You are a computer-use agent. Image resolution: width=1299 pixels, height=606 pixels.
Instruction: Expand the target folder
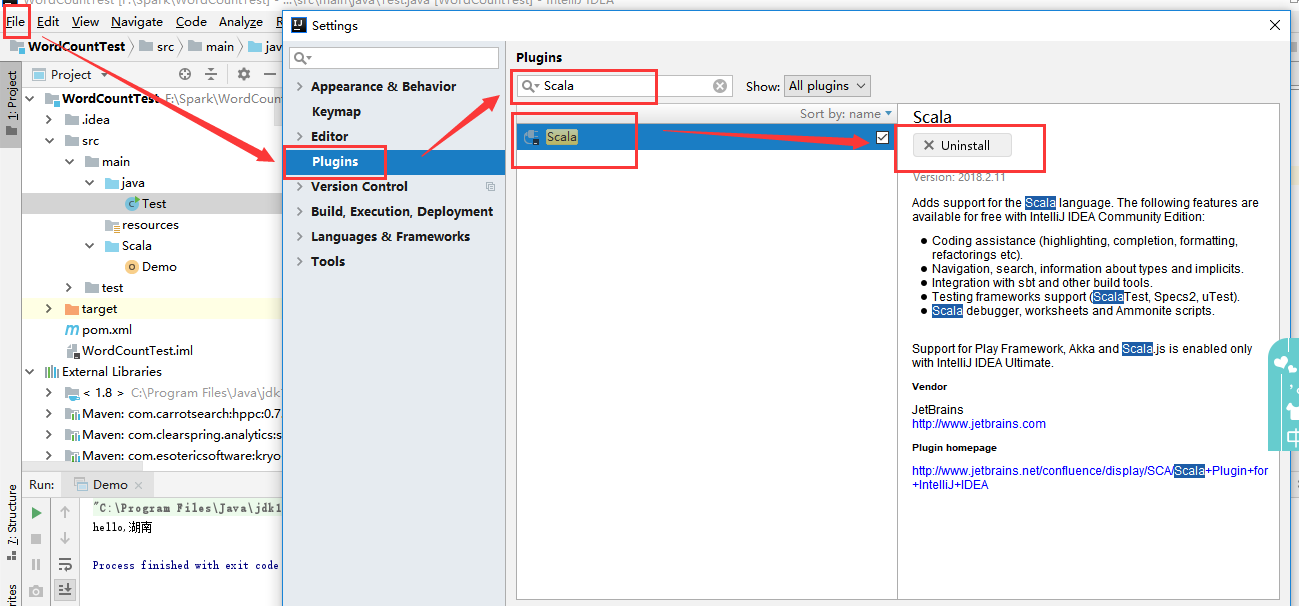[49, 309]
